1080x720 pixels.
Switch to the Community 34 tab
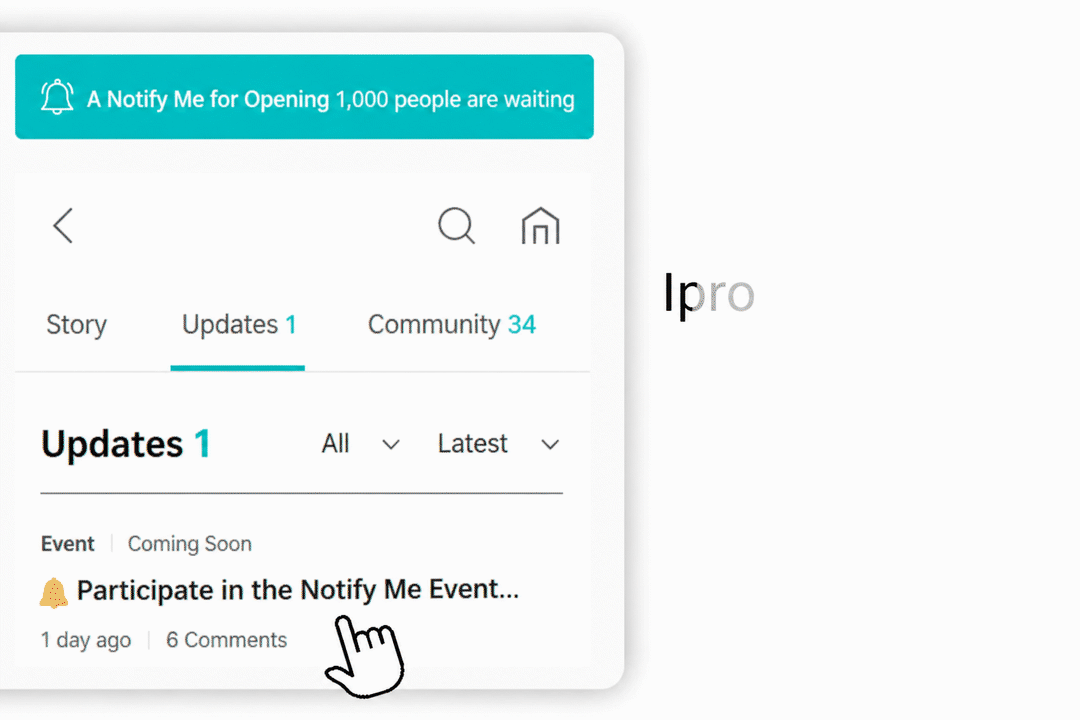click(452, 325)
